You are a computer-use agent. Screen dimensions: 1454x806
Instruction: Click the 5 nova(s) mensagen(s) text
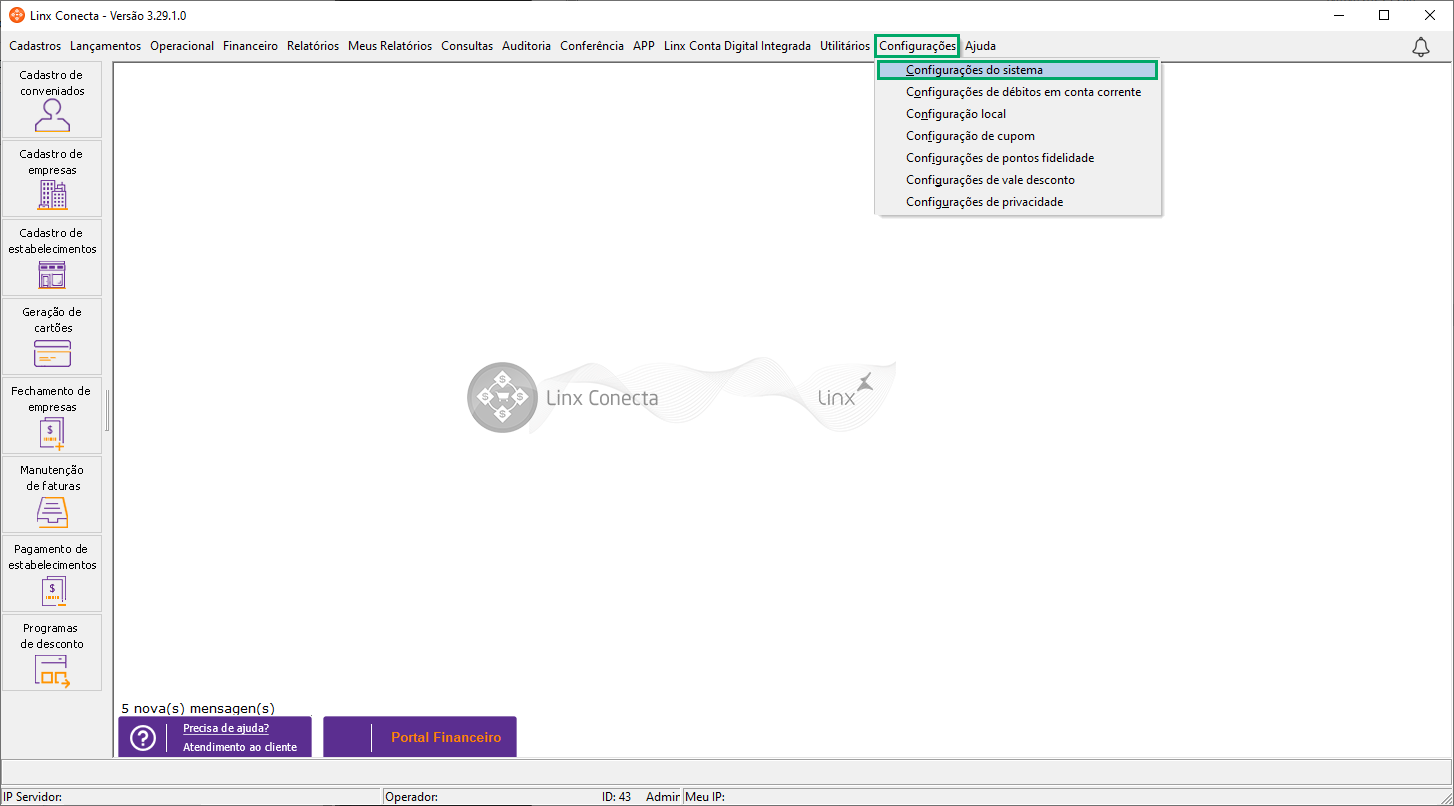click(x=198, y=708)
